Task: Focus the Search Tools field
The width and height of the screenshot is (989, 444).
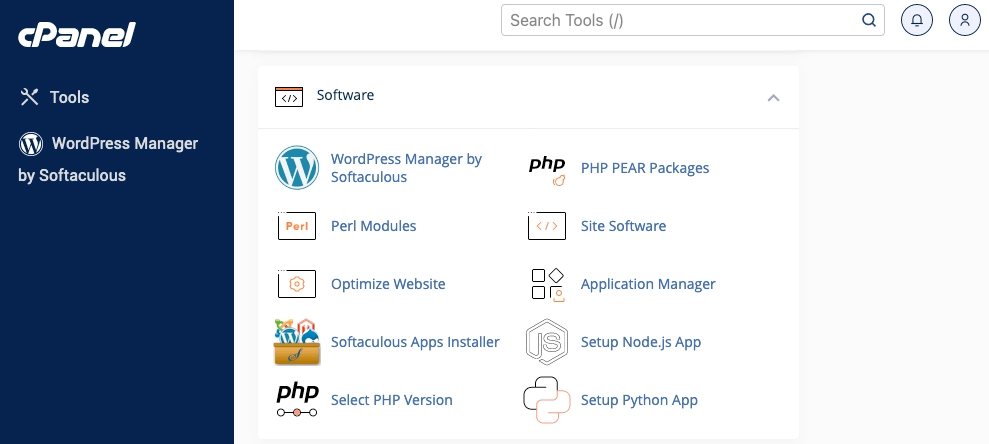Action: tap(693, 20)
